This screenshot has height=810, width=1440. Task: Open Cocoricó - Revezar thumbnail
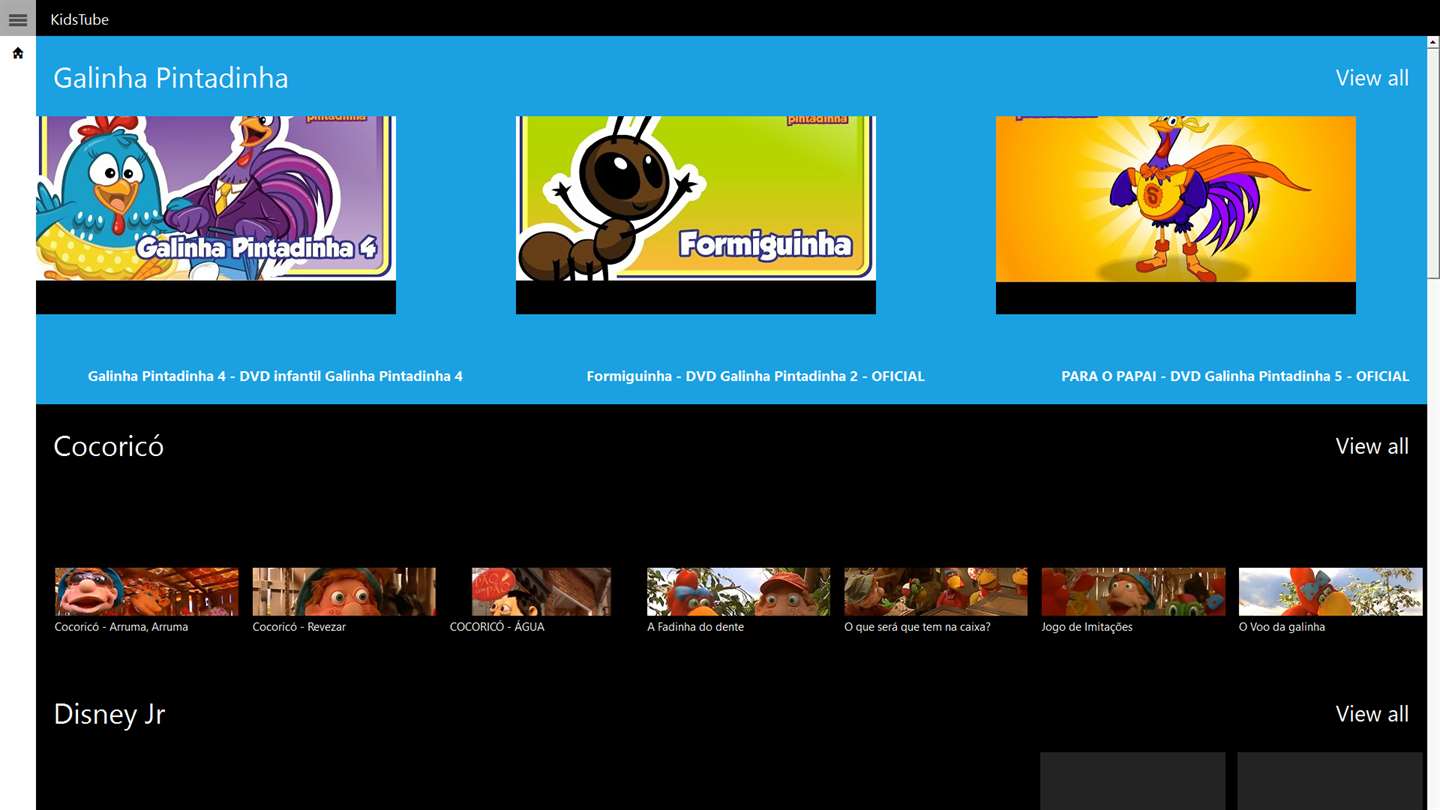point(344,592)
